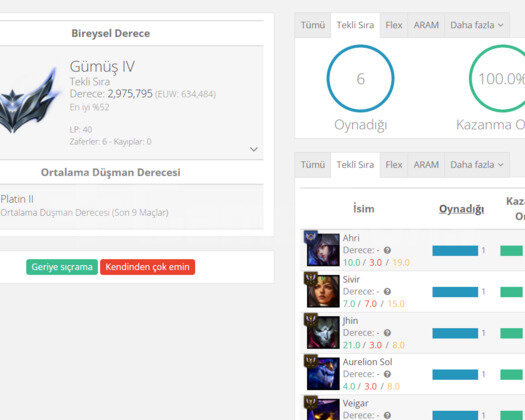The image size is (525, 420).
Task: Open the Daha fazla dropdown in stats summary
Action: click(x=477, y=25)
